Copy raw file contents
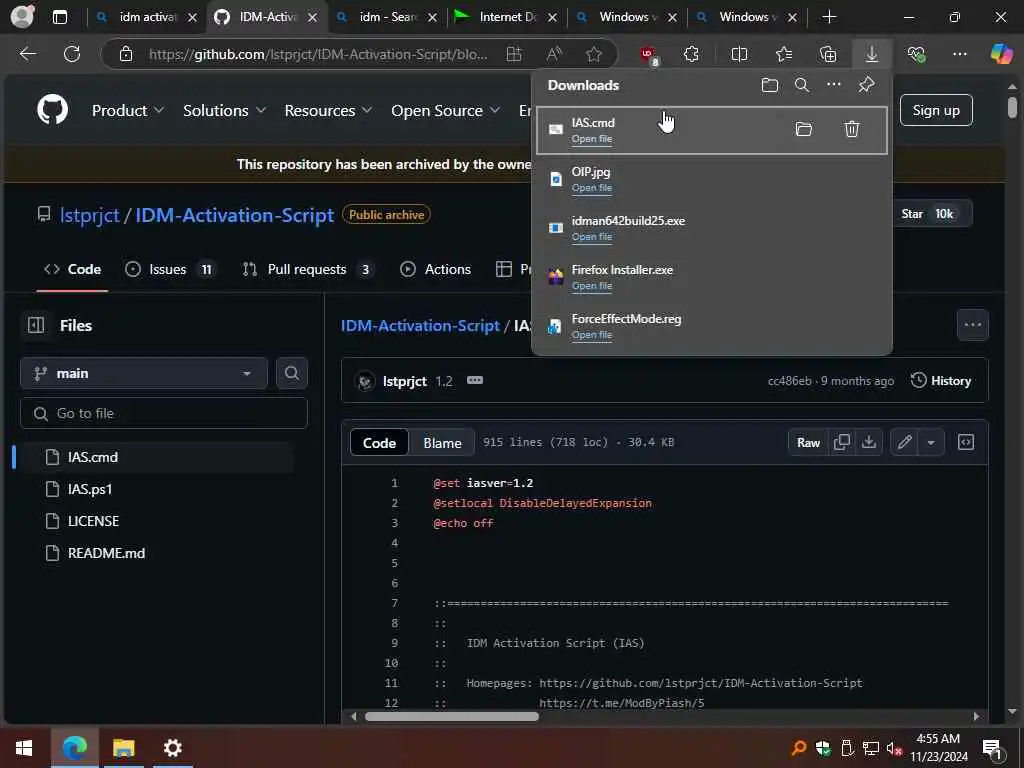Viewport: 1024px width, 768px height. (x=842, y=442)
